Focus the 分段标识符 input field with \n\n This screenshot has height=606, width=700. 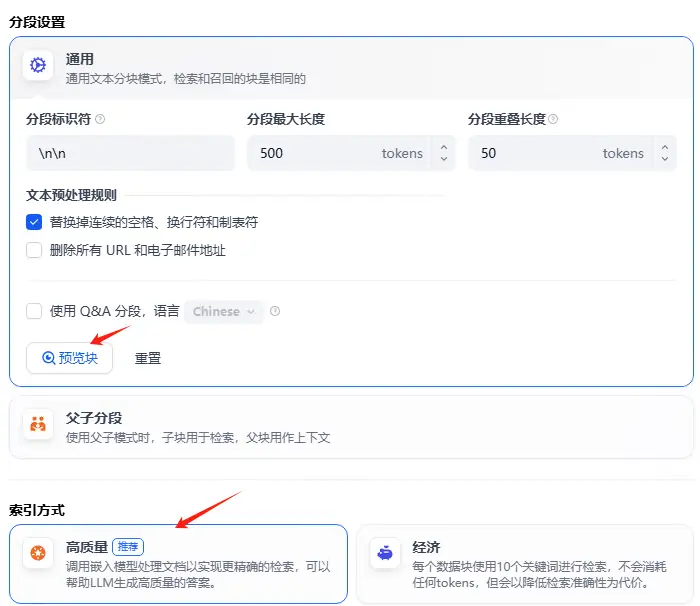pyautogui.click(x=130, y=153)
